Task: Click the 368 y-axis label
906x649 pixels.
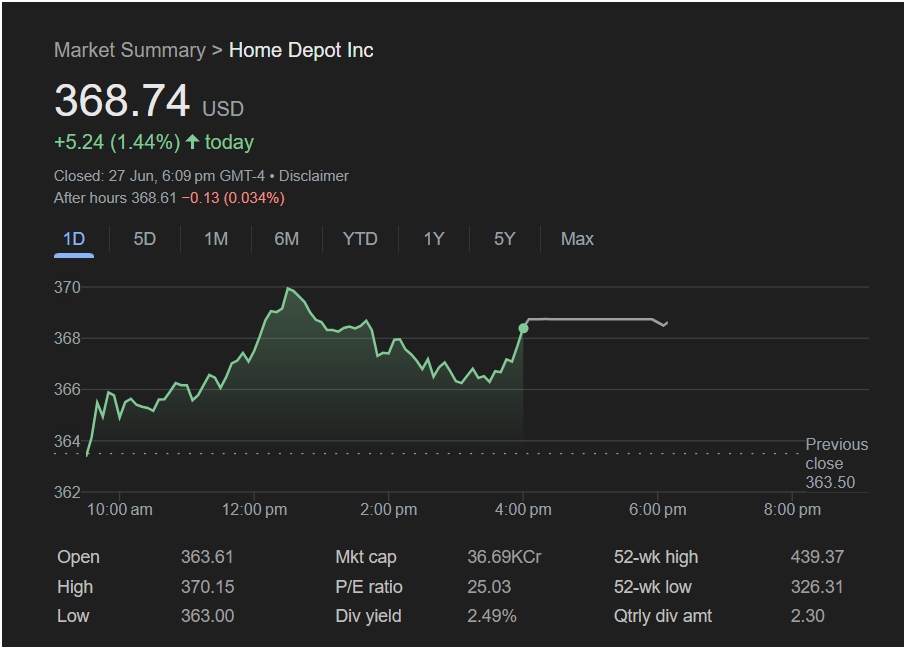Action: click(x=68, y=339)
